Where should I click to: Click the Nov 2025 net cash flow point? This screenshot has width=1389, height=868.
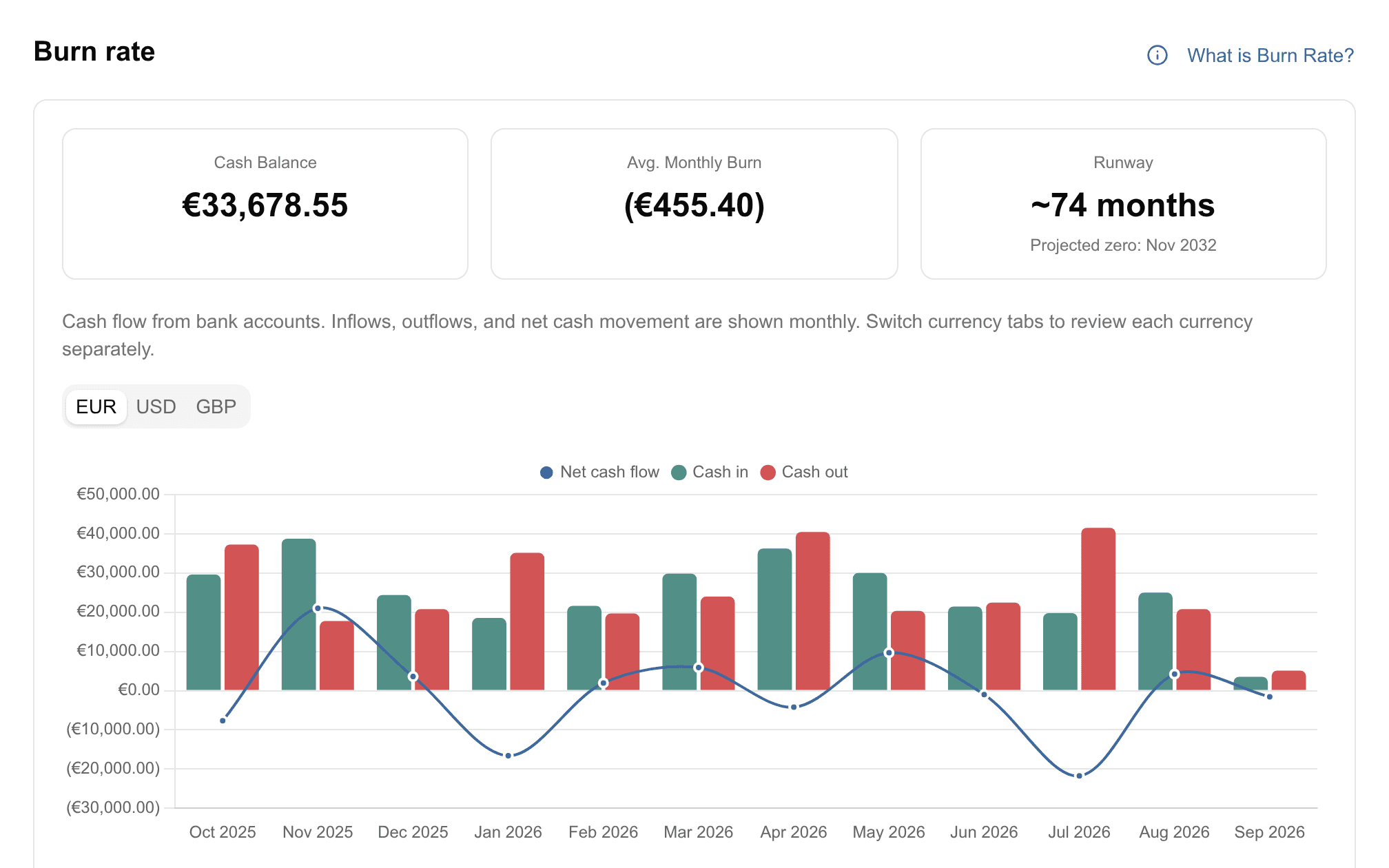(x=318, y=608)
